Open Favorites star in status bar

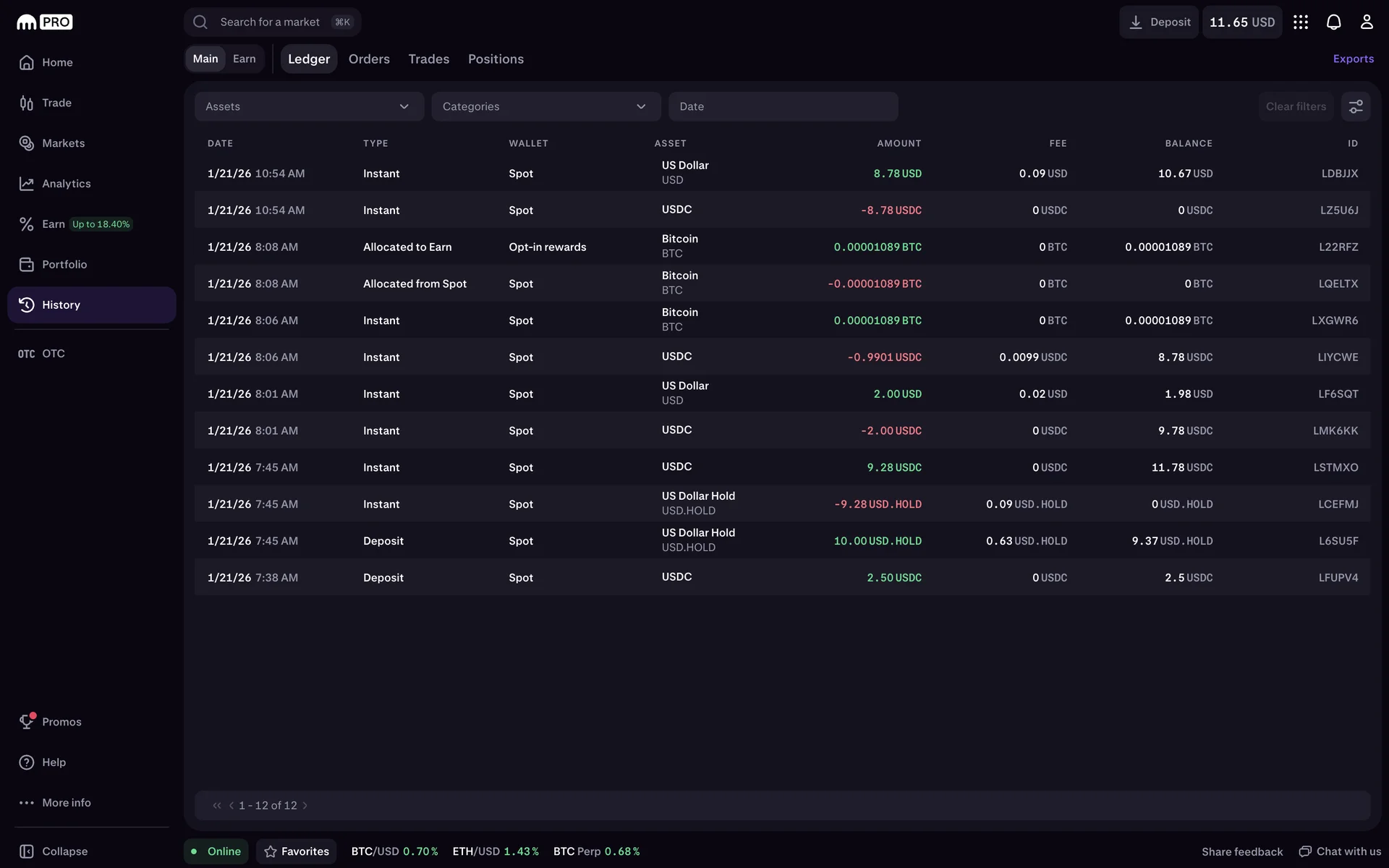point(297,851)
